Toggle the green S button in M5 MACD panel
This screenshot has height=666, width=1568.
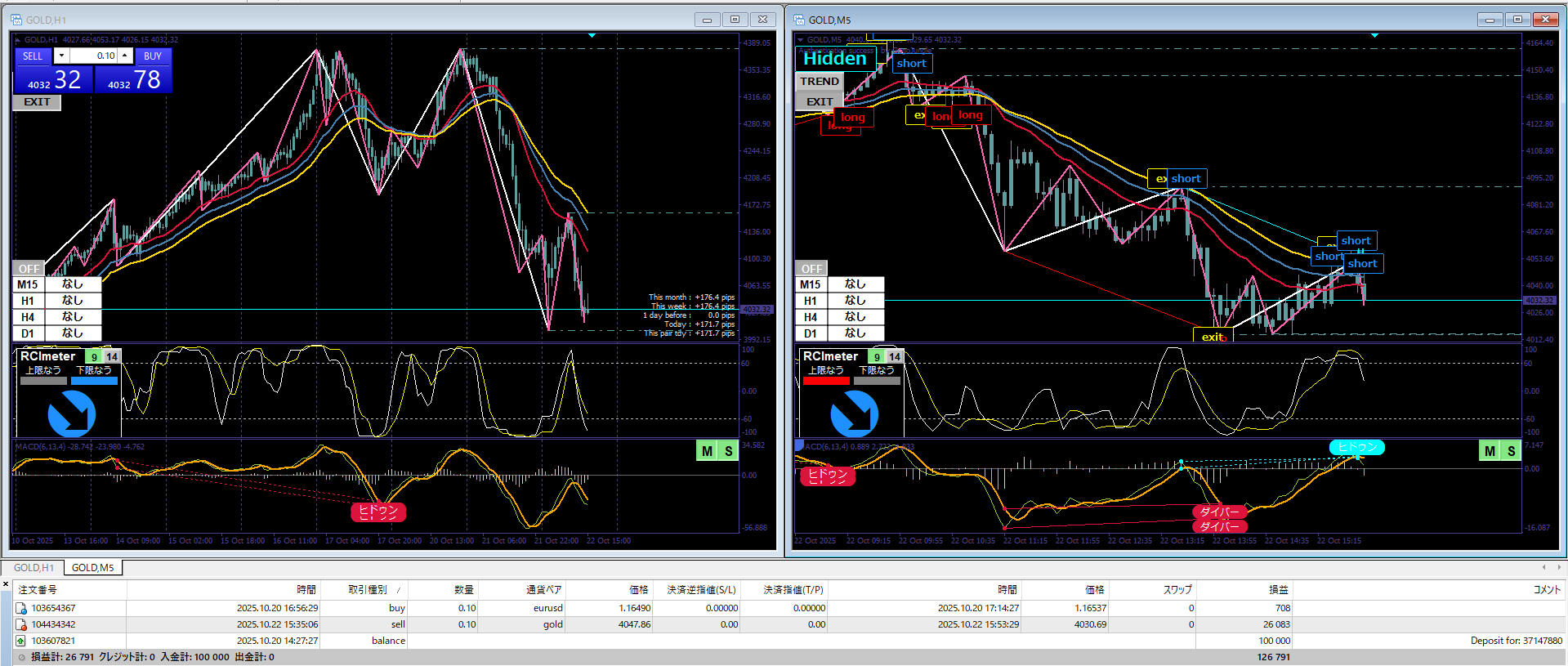1511,451
